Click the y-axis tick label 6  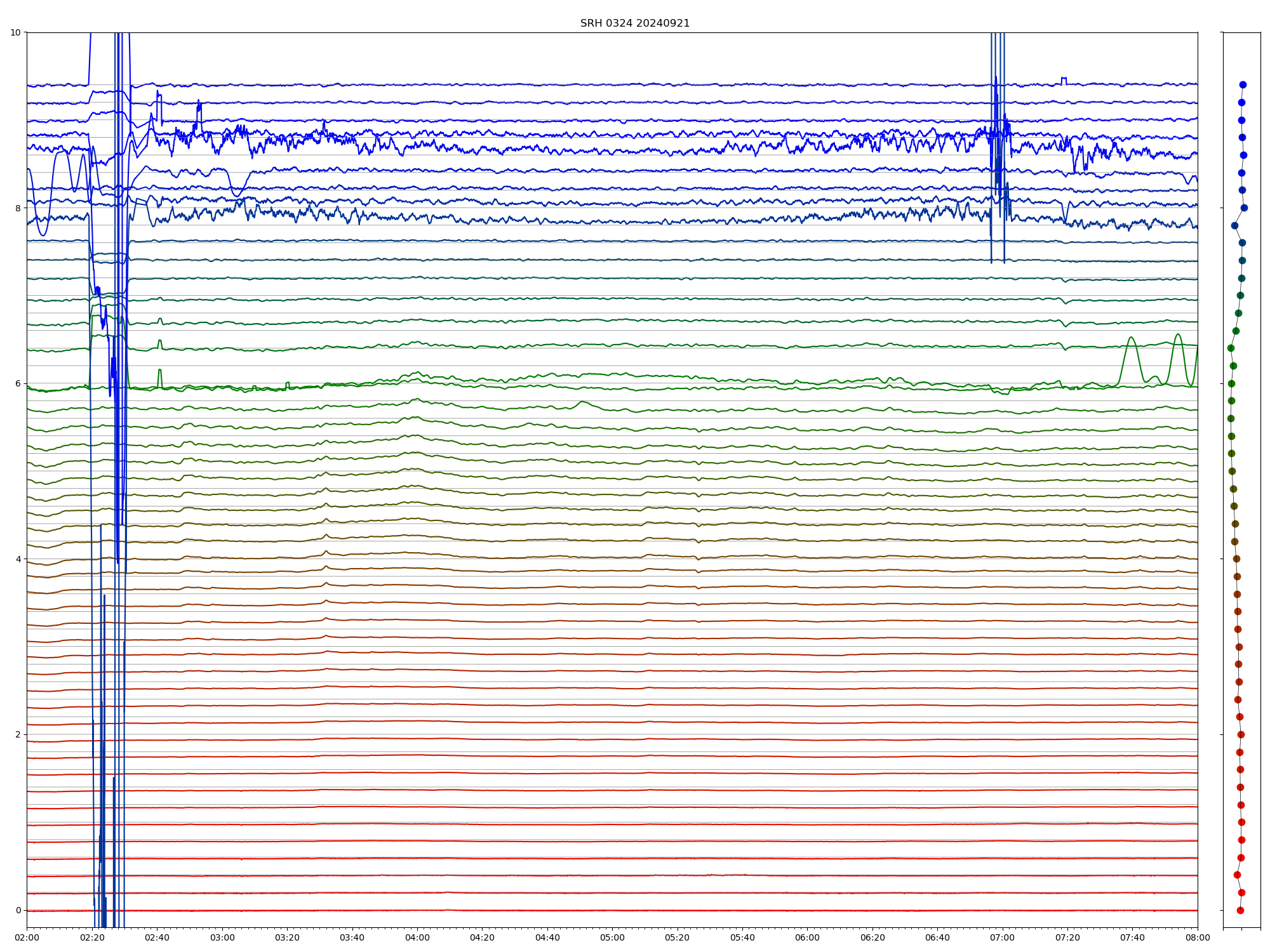point(18,383)
